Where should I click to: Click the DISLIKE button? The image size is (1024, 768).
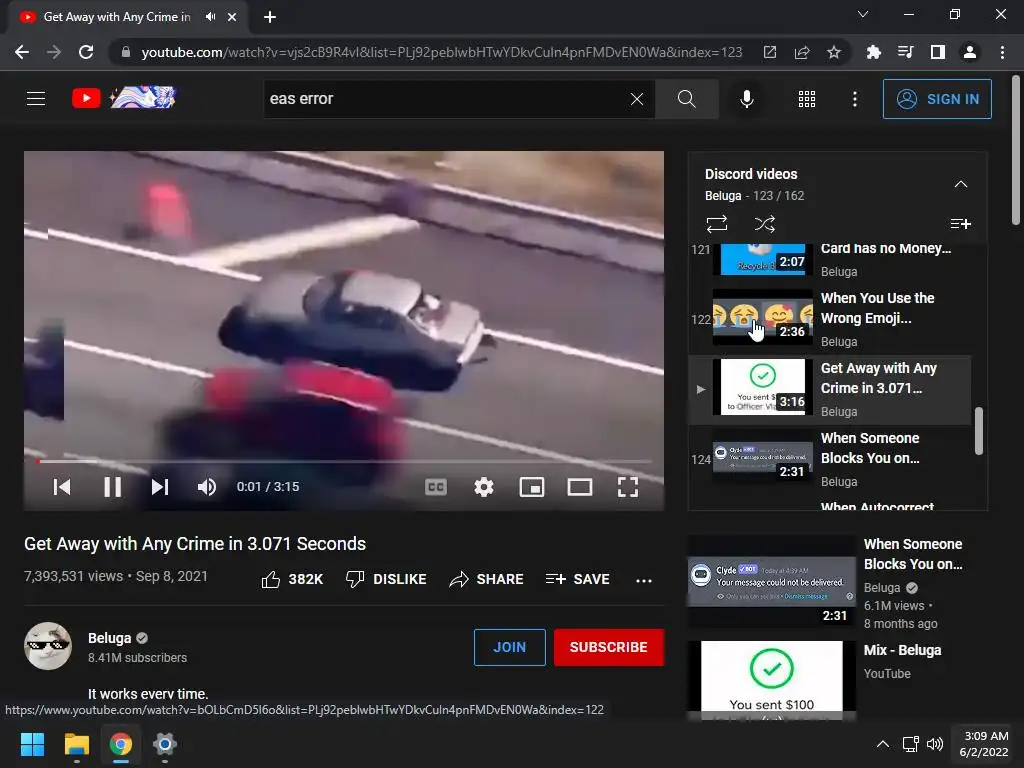pyautogui.click(x=386, y=579)
